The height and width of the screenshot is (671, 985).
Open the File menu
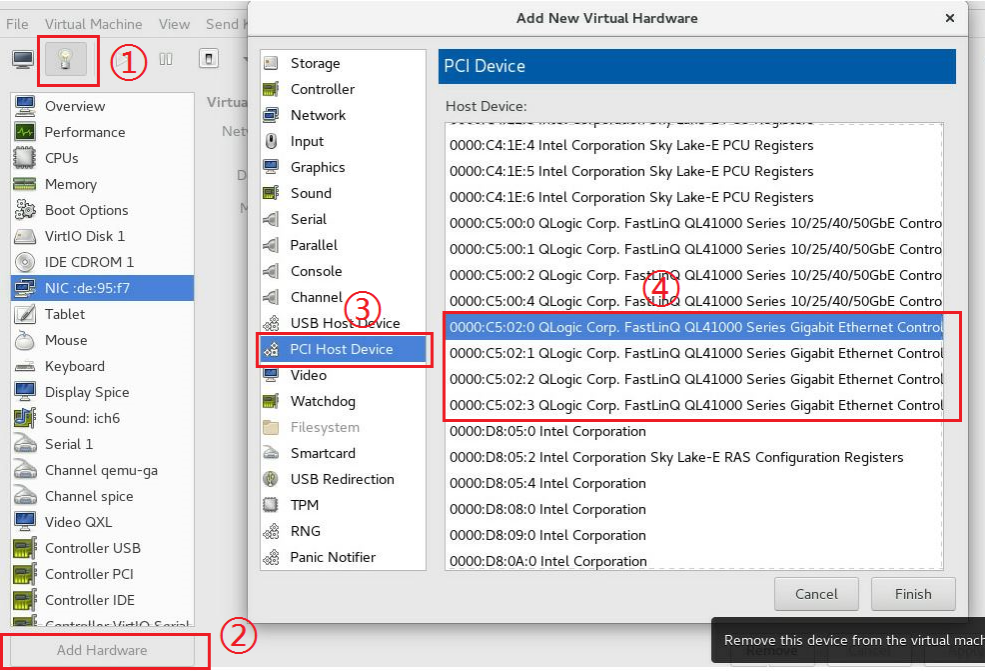click(17, 24)
